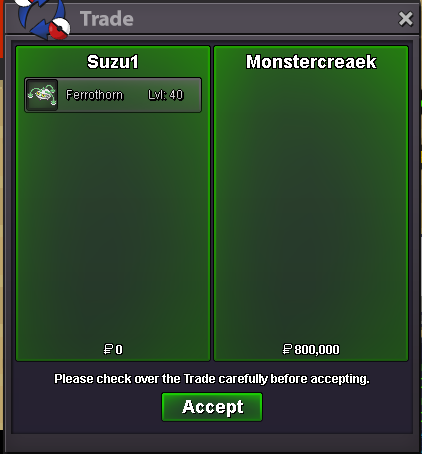Click the Accept trade button
The image size is (422, 454).
click(212, 407)
